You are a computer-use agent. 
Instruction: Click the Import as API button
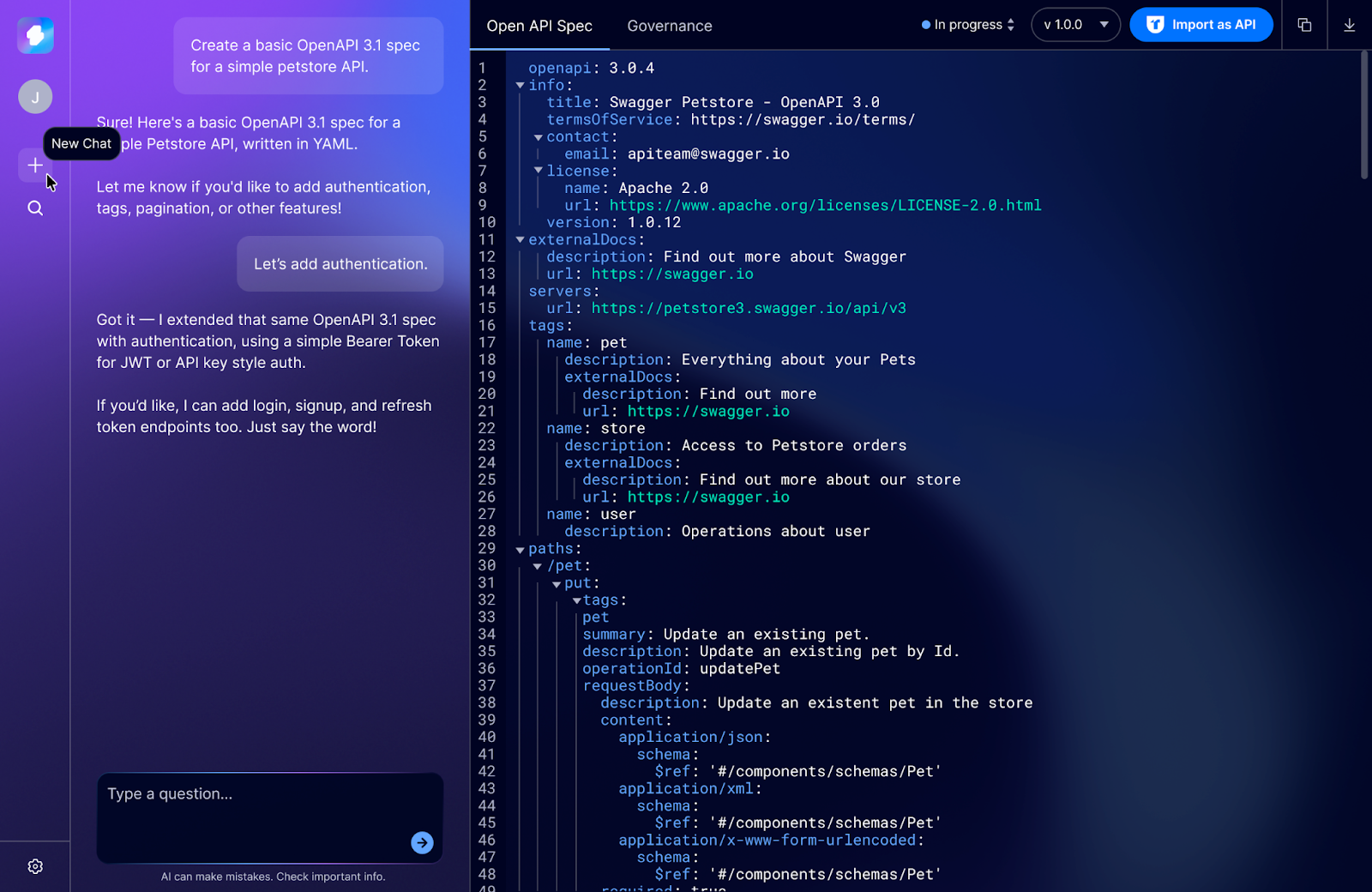coord(1200,25)
